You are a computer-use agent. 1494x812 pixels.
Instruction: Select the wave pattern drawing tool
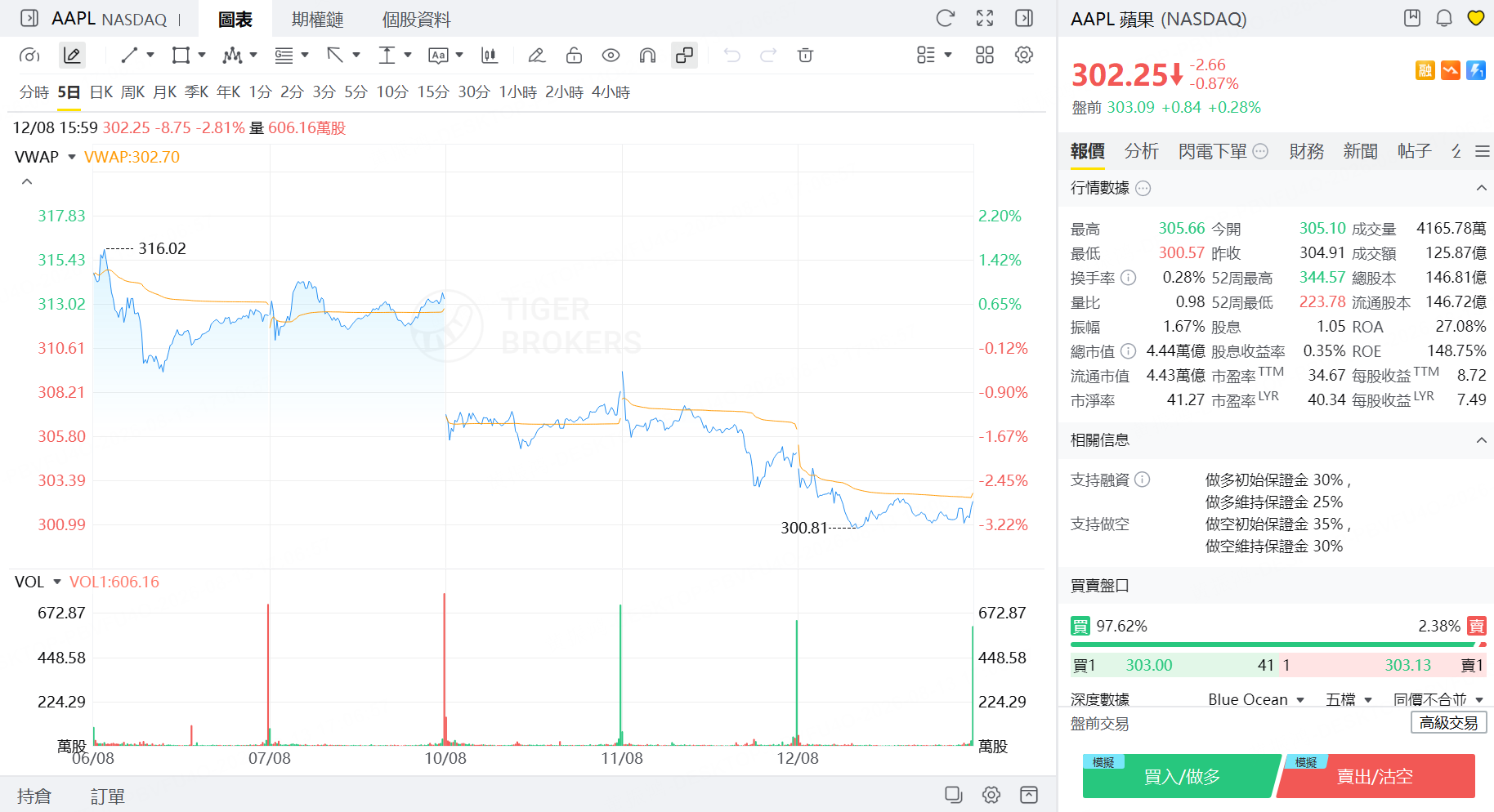pyautogui.click(x=232, y=56)
